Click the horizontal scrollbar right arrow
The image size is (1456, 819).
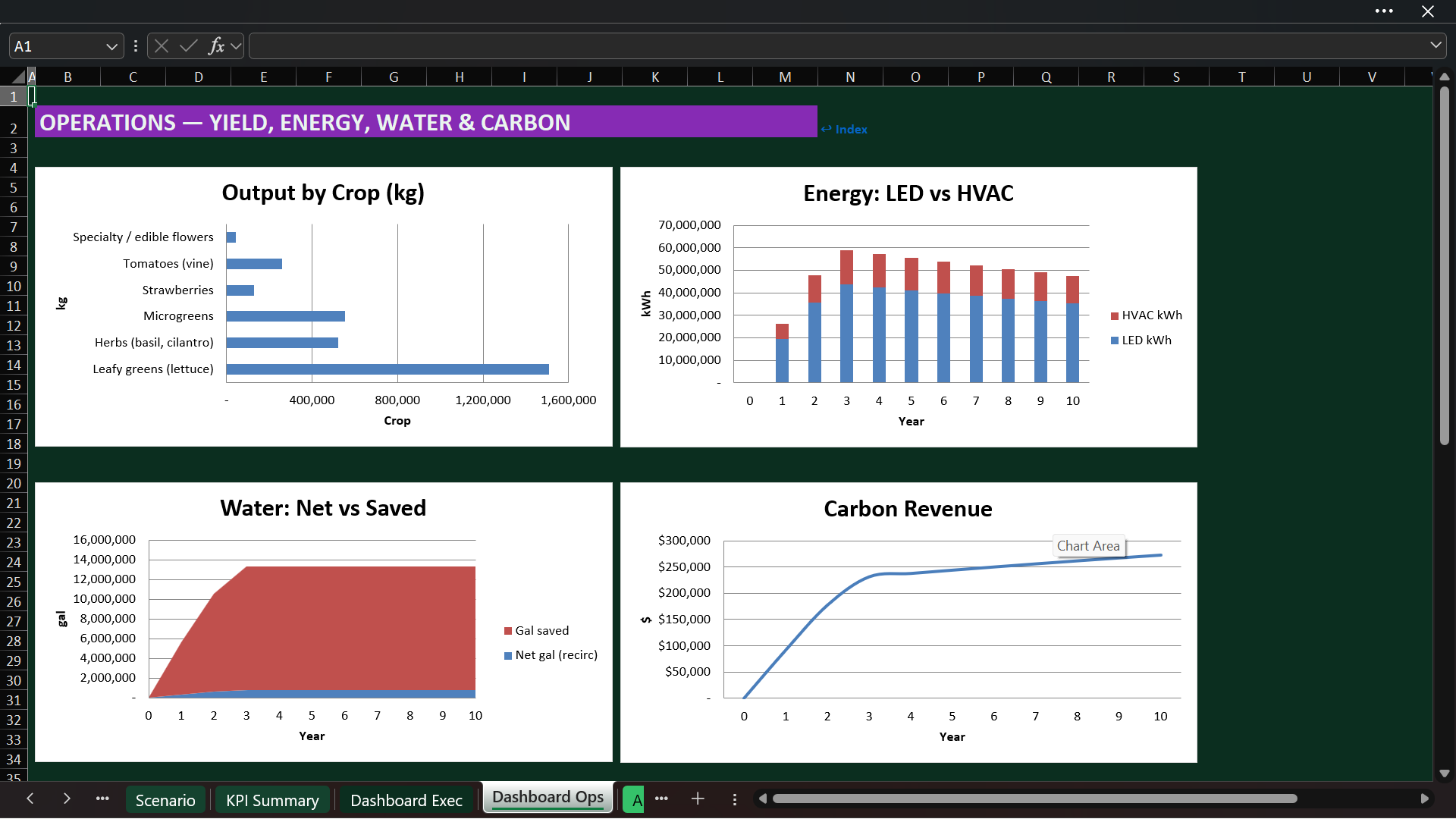click(x=1424, y=799)
